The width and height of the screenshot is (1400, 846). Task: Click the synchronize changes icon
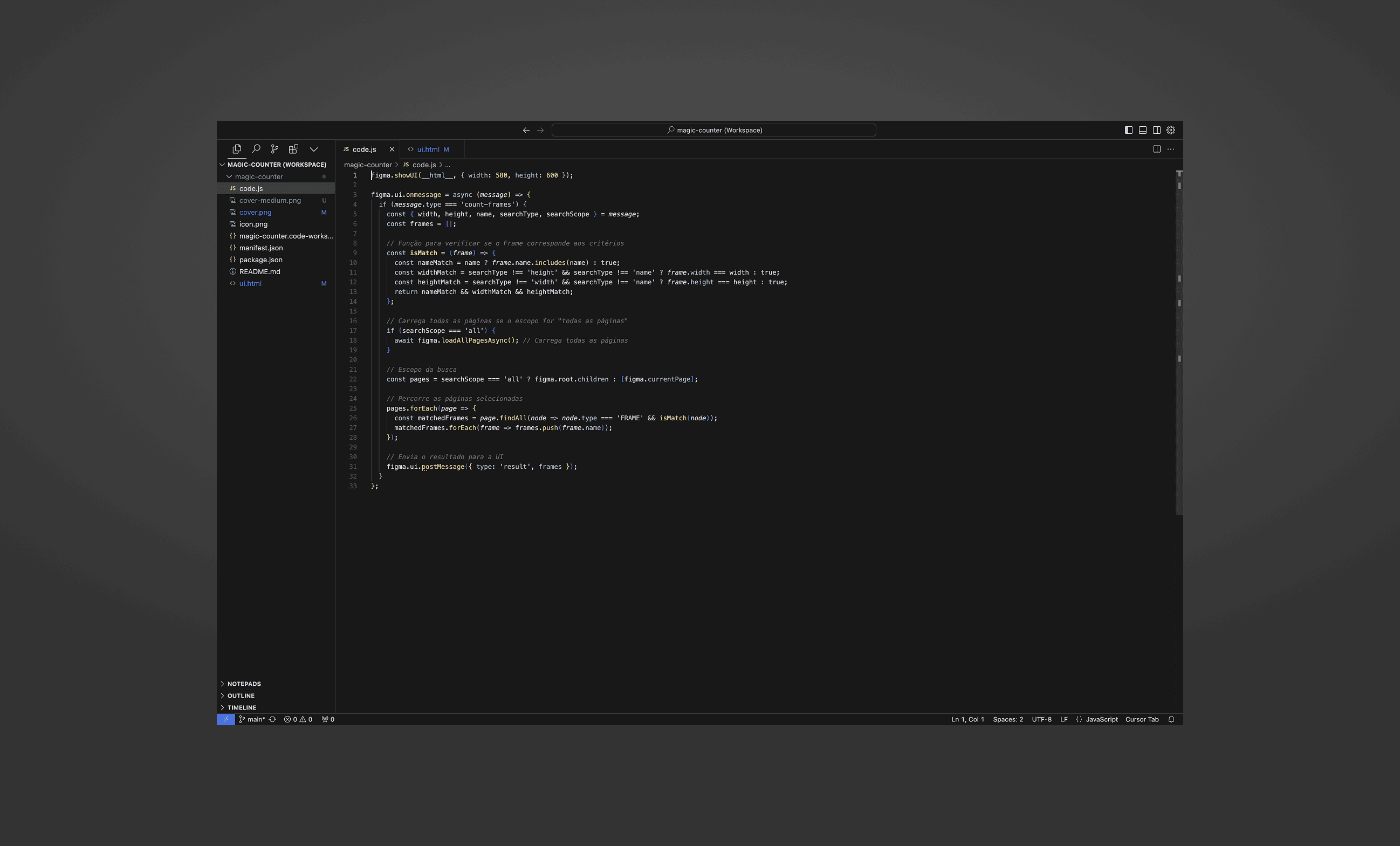273,719
